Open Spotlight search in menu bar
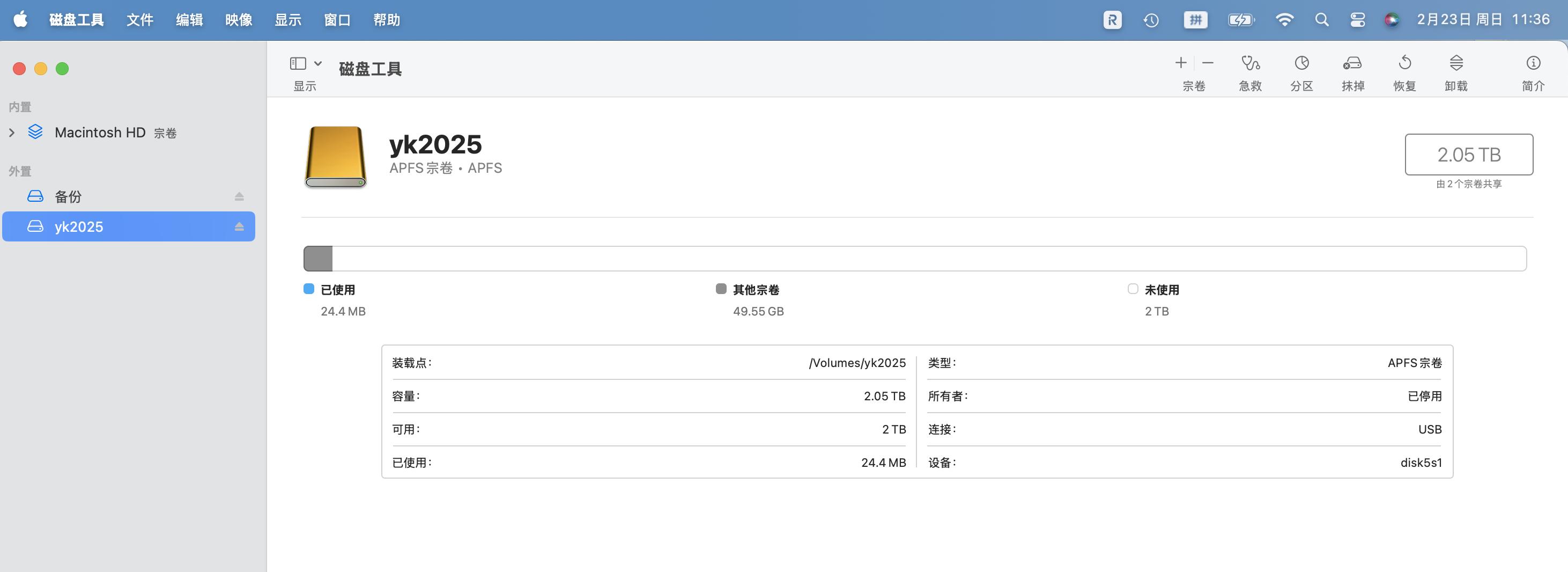The height and width of the screenshot is (572, 1568). coord(1321,20)
